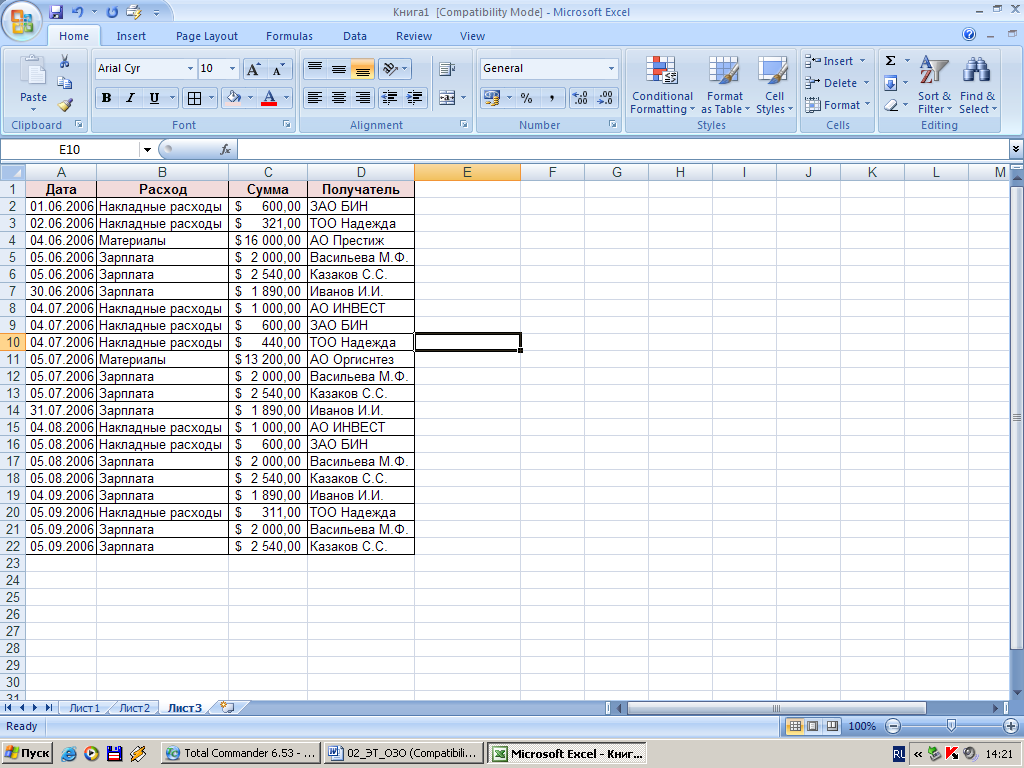Image resolution: width=1024 pixels, height=768 pixels.
Task: Toggle align text left
Action: (x=315, y=99)
